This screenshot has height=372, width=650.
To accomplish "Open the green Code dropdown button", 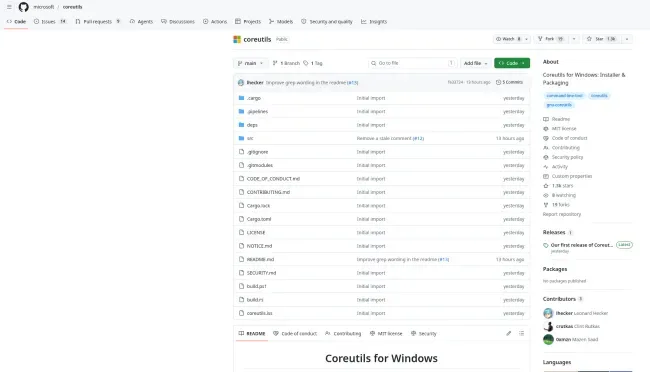I will (x=512, y=63).
